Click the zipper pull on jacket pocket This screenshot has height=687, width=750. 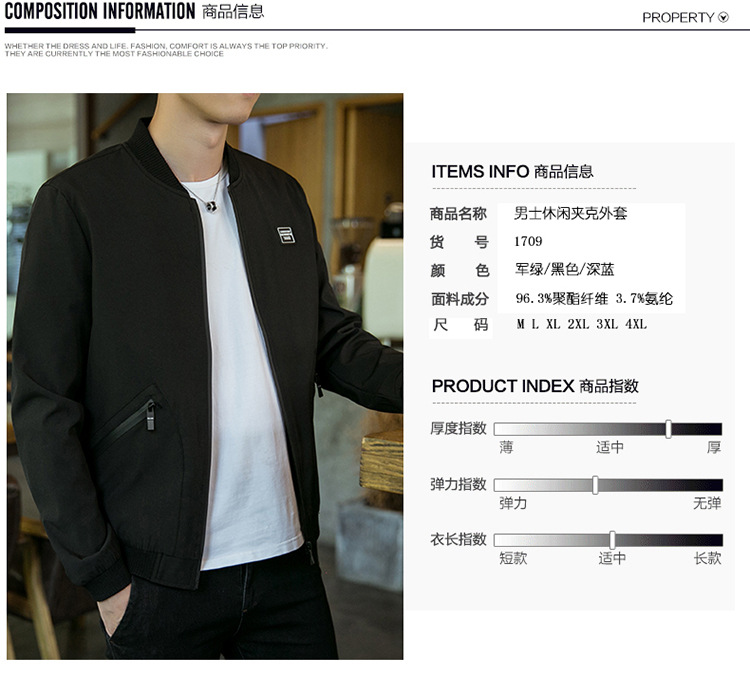coord(151,416)
